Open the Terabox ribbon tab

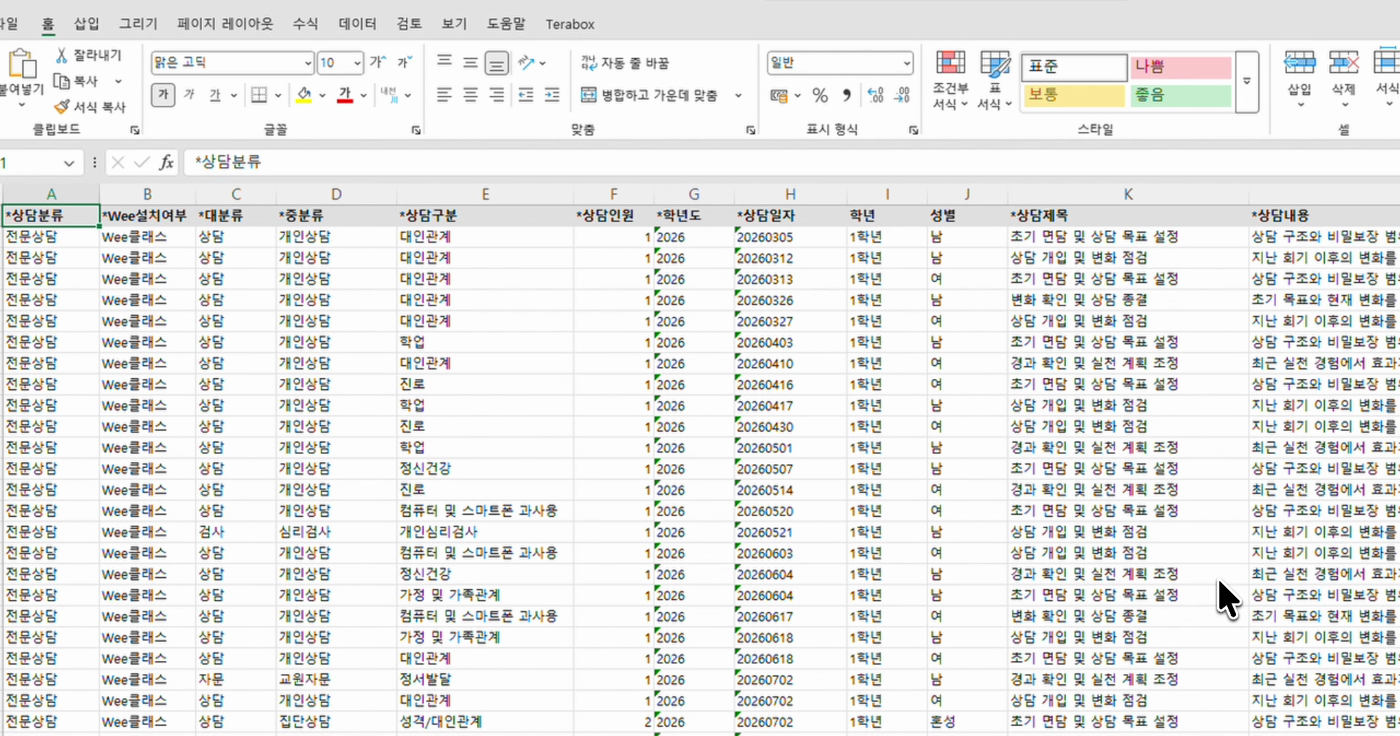click(570, 23)
